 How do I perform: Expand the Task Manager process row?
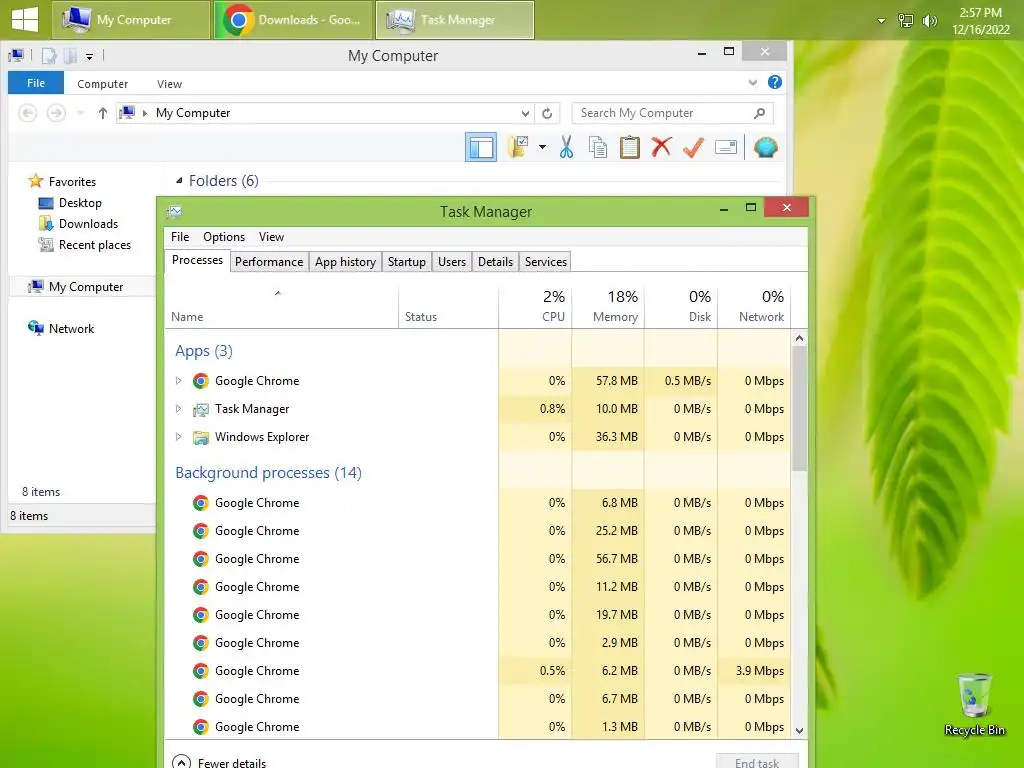pos(178,409)
